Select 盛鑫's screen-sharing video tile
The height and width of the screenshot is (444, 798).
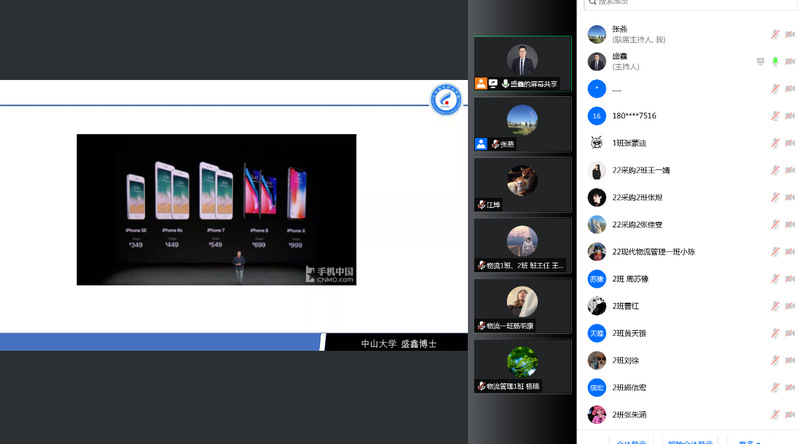click(x=523, y=64)
